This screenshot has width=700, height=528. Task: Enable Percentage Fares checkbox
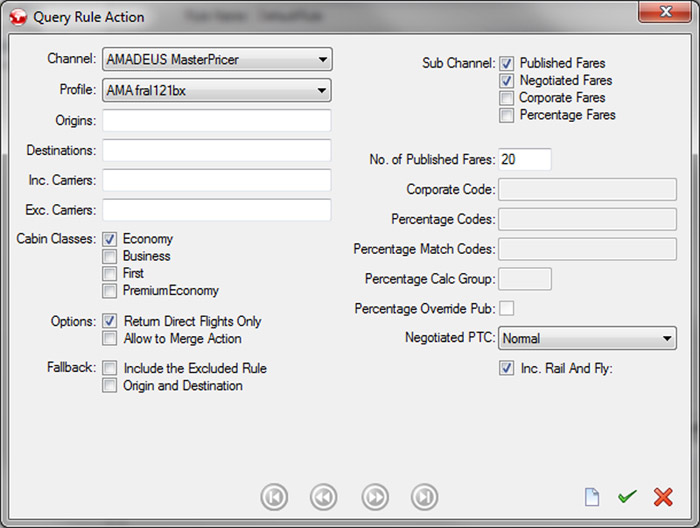click(506, 115)
